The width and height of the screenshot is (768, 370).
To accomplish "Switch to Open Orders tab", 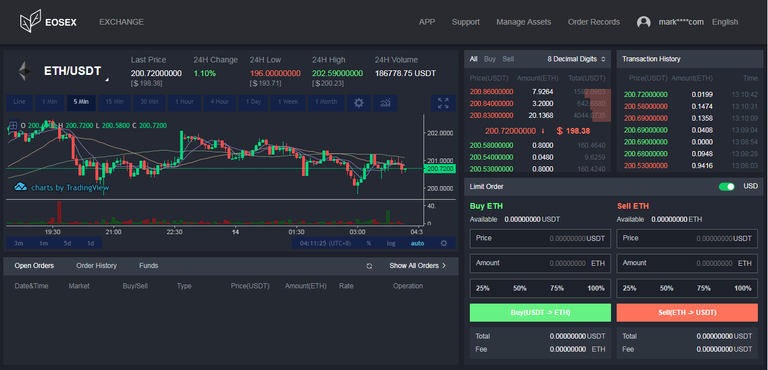I will click(x=34, y=266).
